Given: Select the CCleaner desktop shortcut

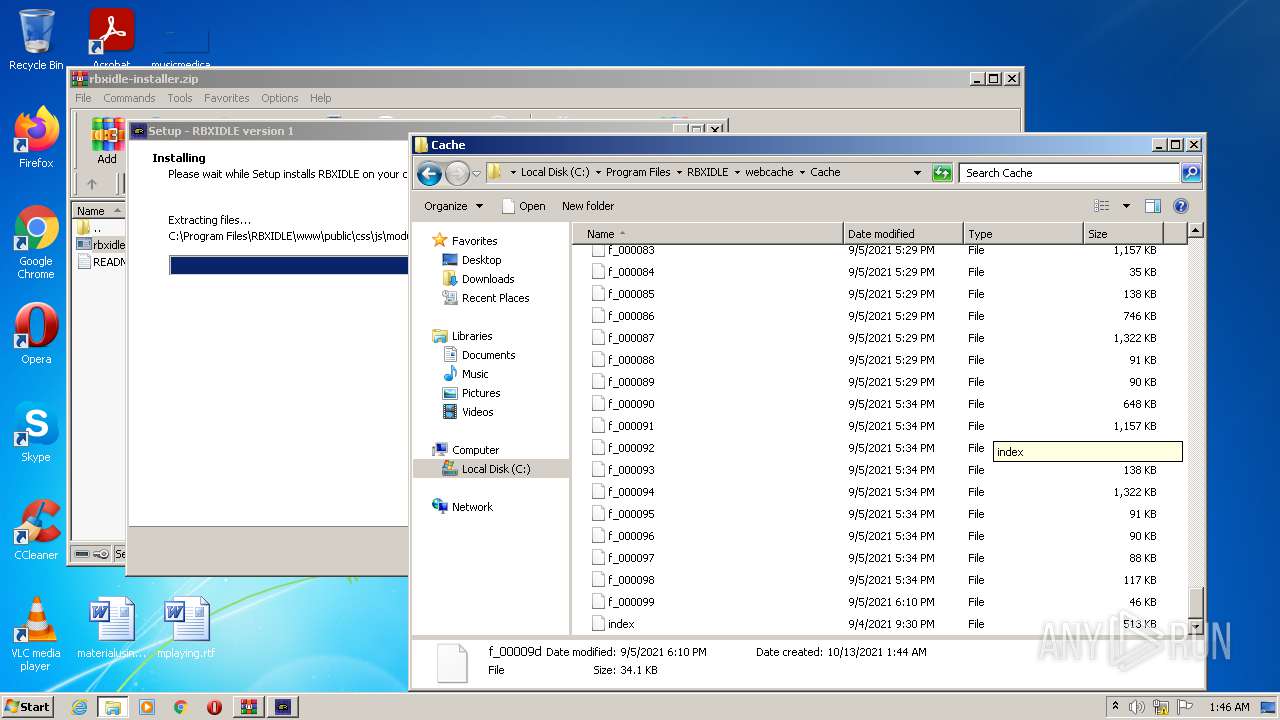Looking at the screenshot, I should [36, 530].
